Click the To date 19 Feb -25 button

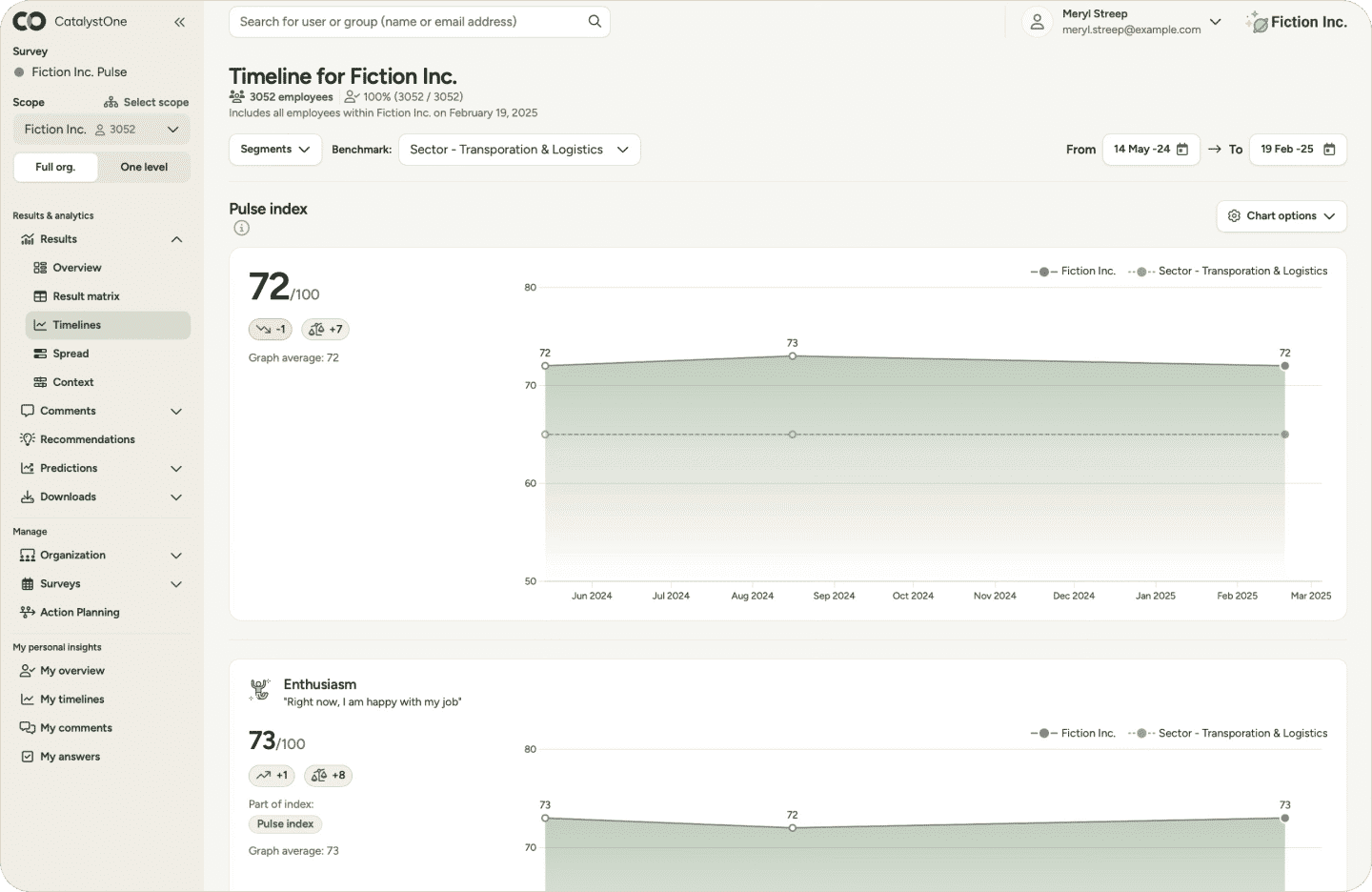point(1298,150)
